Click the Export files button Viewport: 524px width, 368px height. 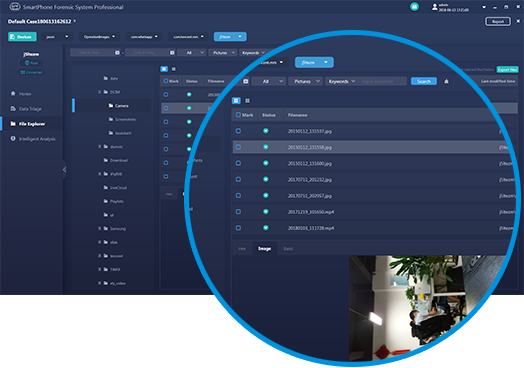pyautogui.click(x=507, y=70)
